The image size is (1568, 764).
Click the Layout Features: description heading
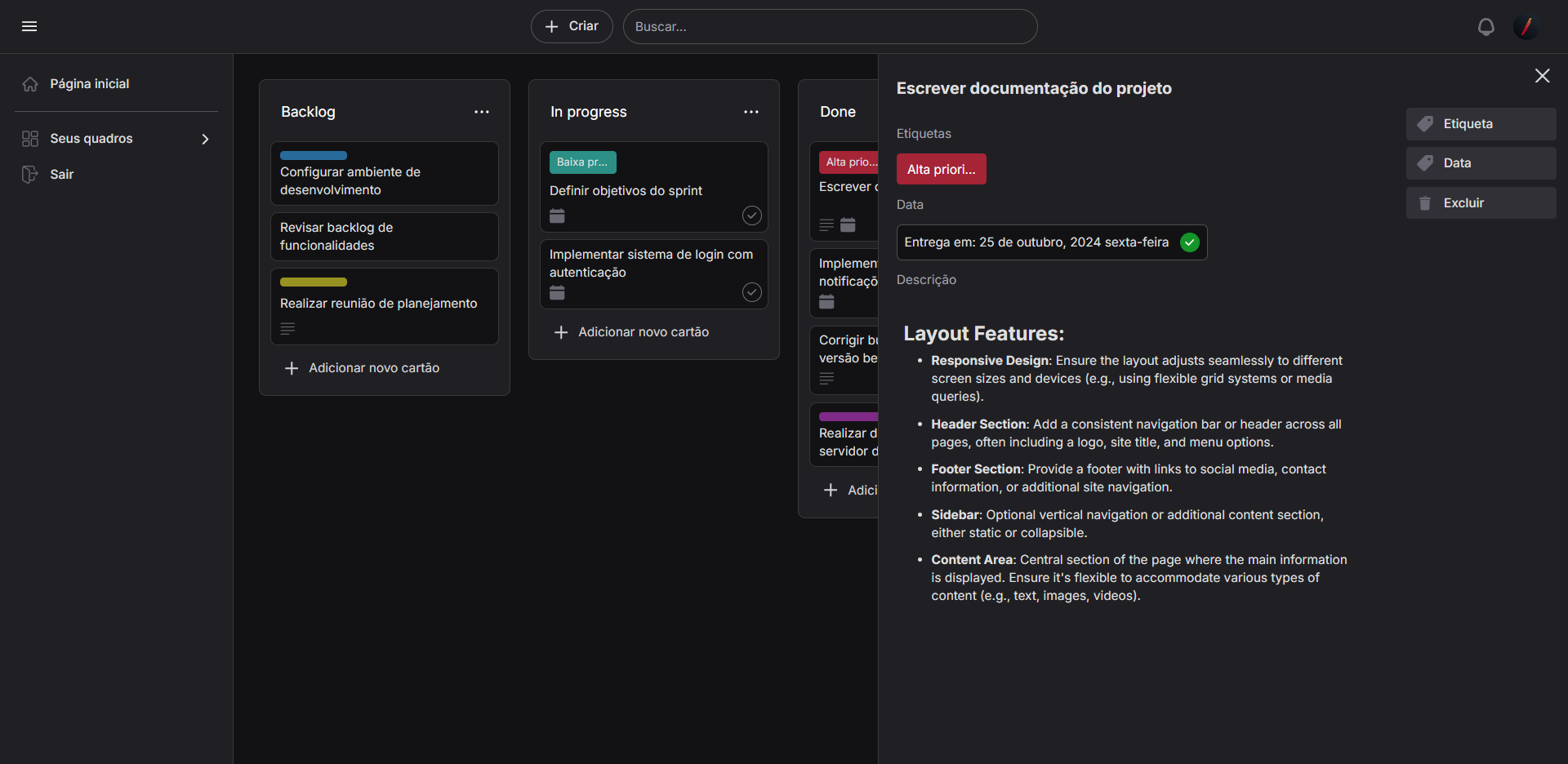coord(984,333)
